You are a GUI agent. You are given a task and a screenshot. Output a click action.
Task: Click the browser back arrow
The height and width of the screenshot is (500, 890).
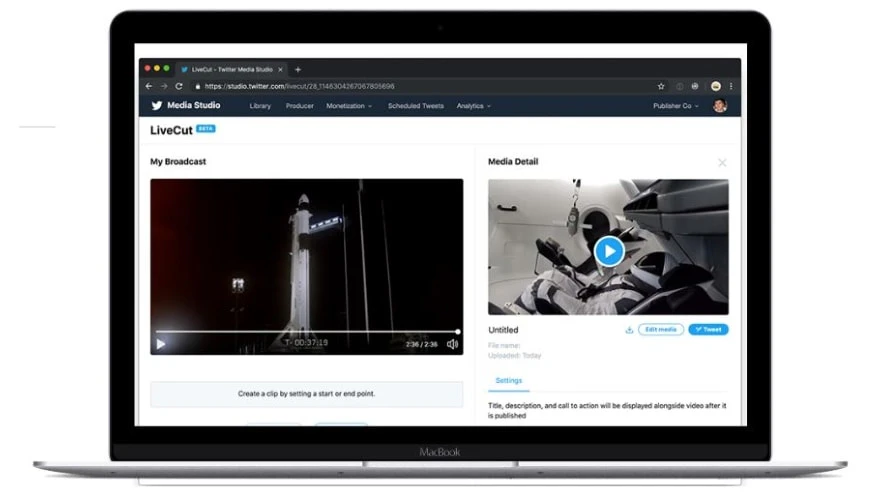[149, 86]
